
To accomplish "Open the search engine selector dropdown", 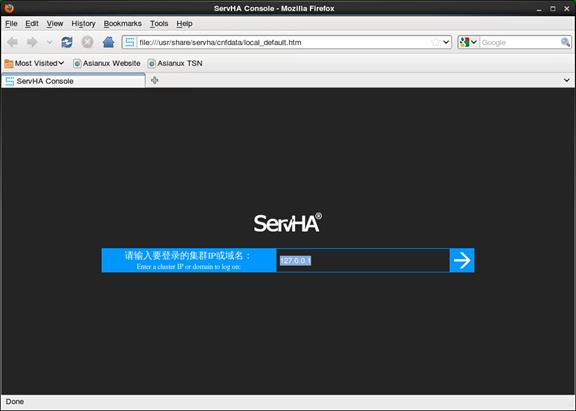I will point(468,42).
